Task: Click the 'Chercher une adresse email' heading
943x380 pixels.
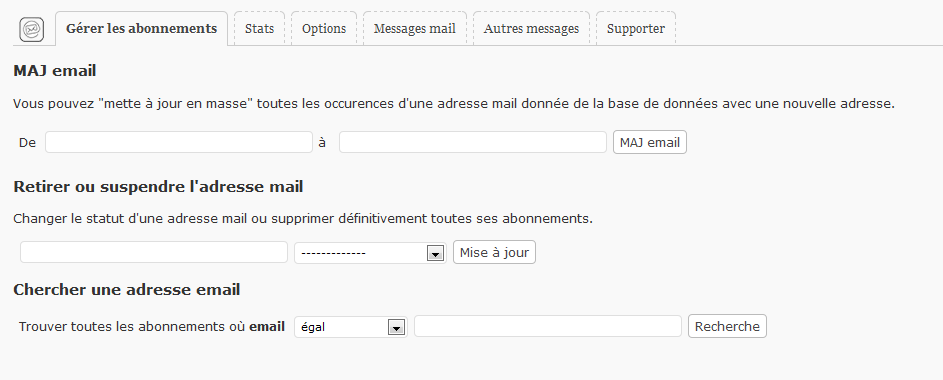Action: pos(127,290)
